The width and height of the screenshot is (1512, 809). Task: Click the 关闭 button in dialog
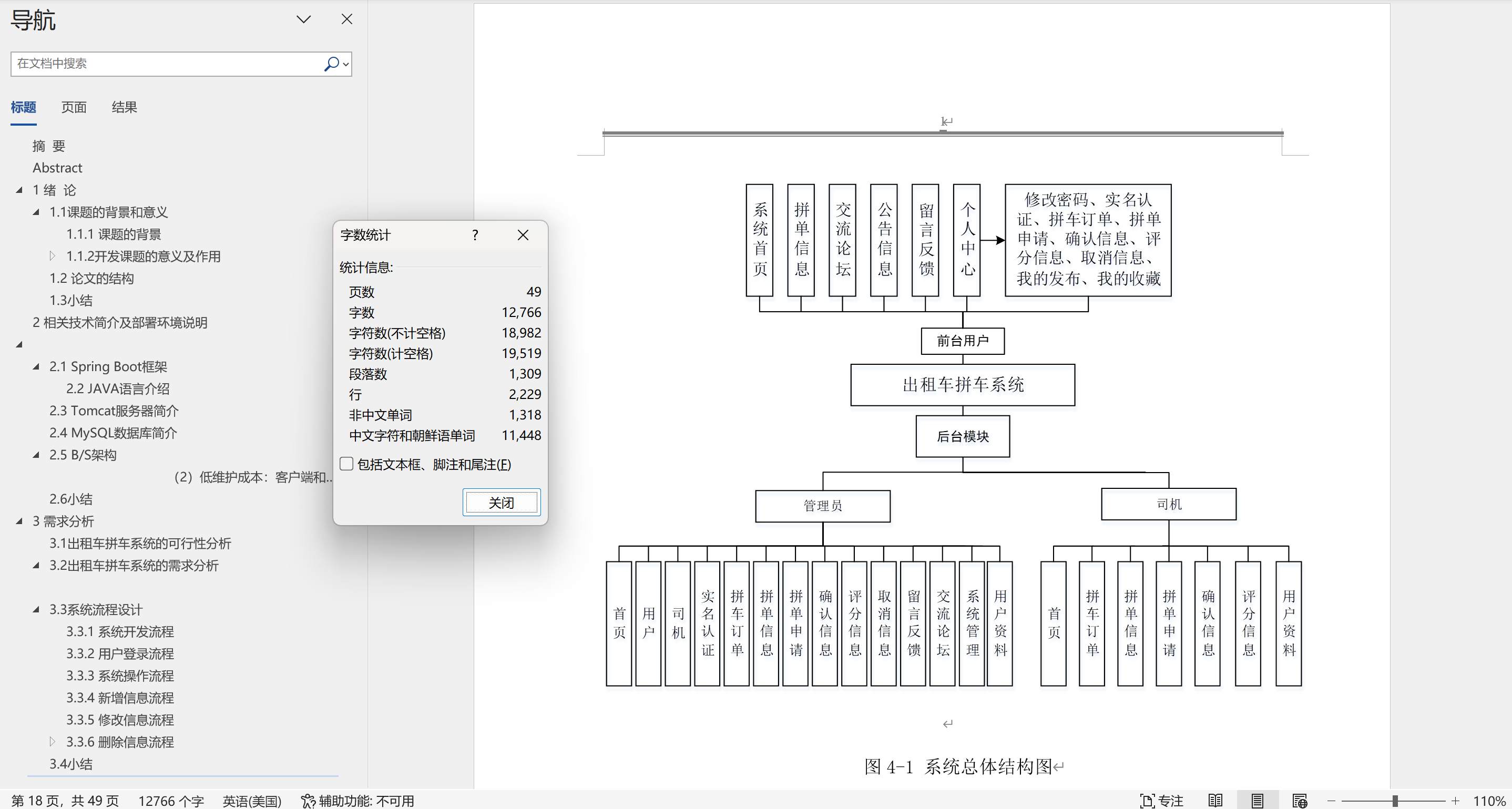(501, 503)
